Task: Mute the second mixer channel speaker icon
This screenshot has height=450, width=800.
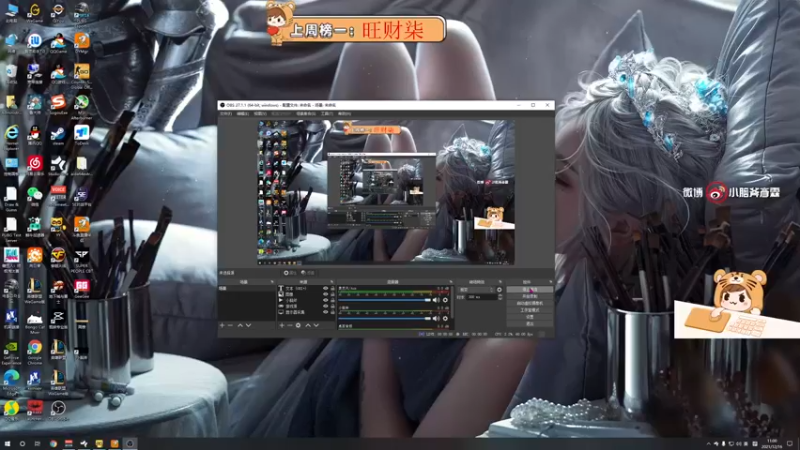Action: pos(436,319)
